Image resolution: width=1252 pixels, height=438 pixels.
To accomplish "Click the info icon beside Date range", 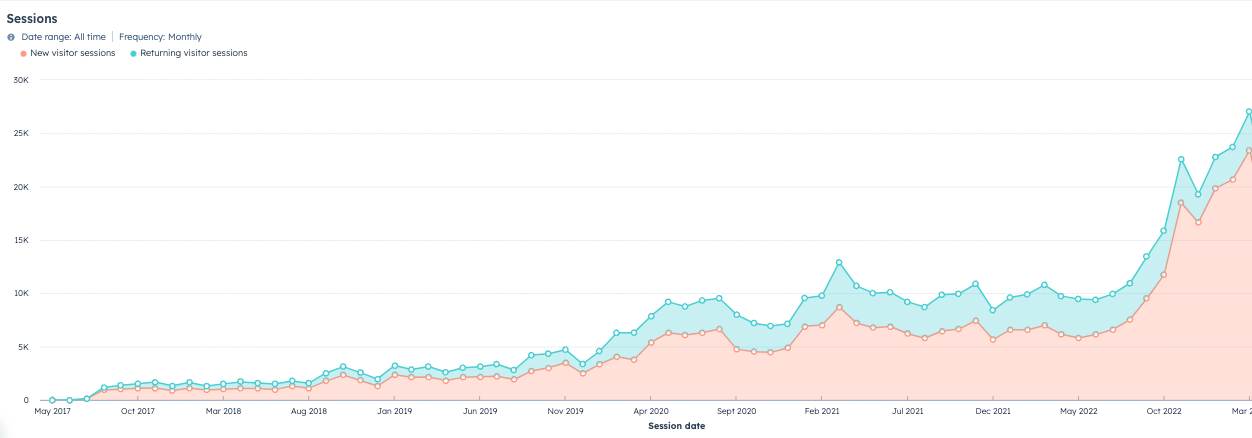I will [11, 37].
